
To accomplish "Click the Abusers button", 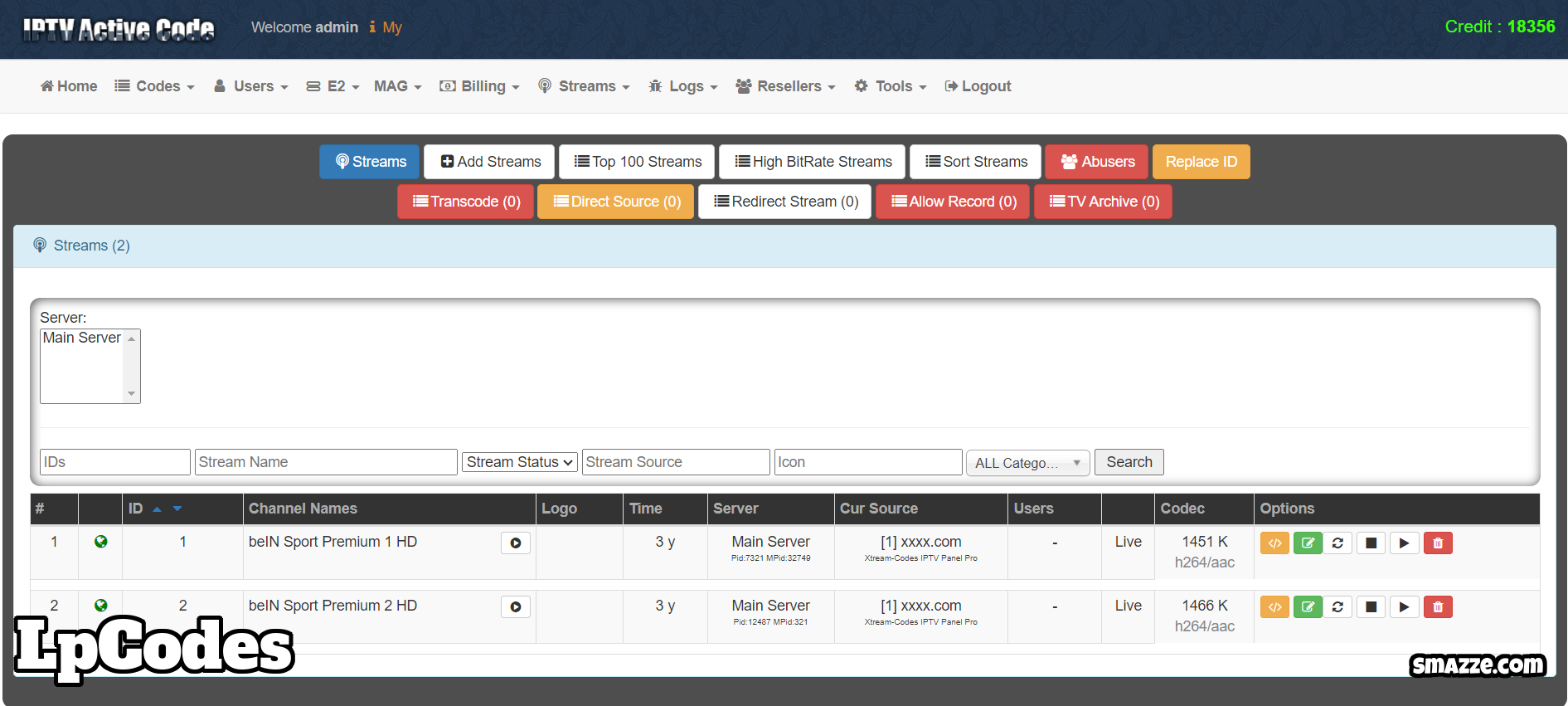I will click(1097, 162).
